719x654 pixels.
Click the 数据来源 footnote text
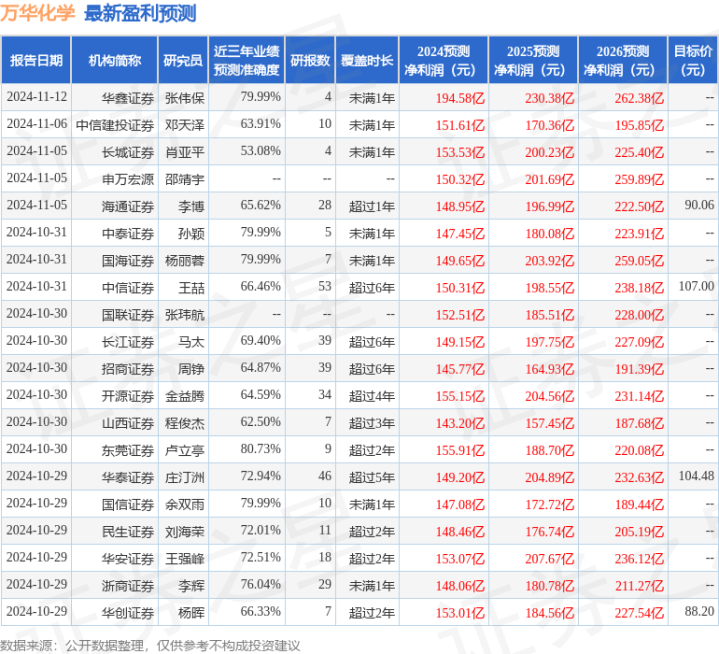[150, 646]
